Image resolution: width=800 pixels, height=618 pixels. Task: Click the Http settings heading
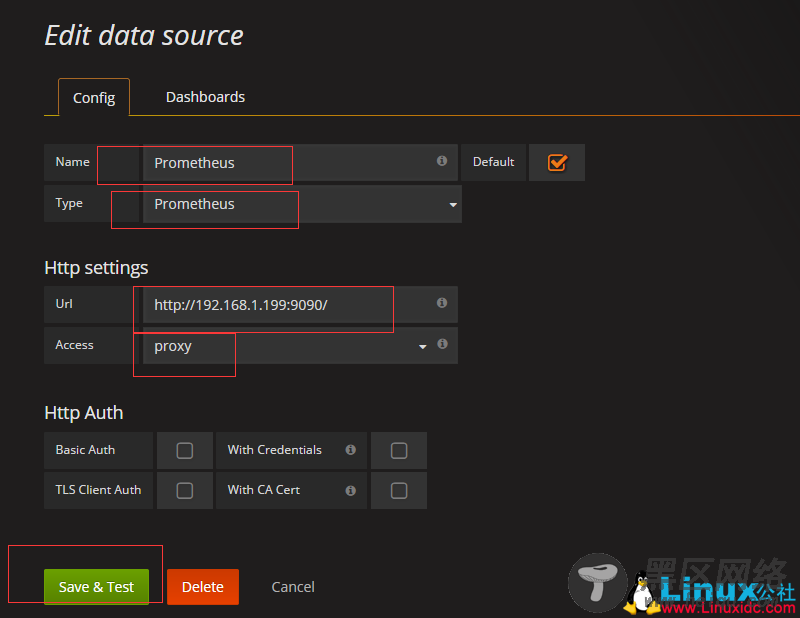(x=96, y=268)
